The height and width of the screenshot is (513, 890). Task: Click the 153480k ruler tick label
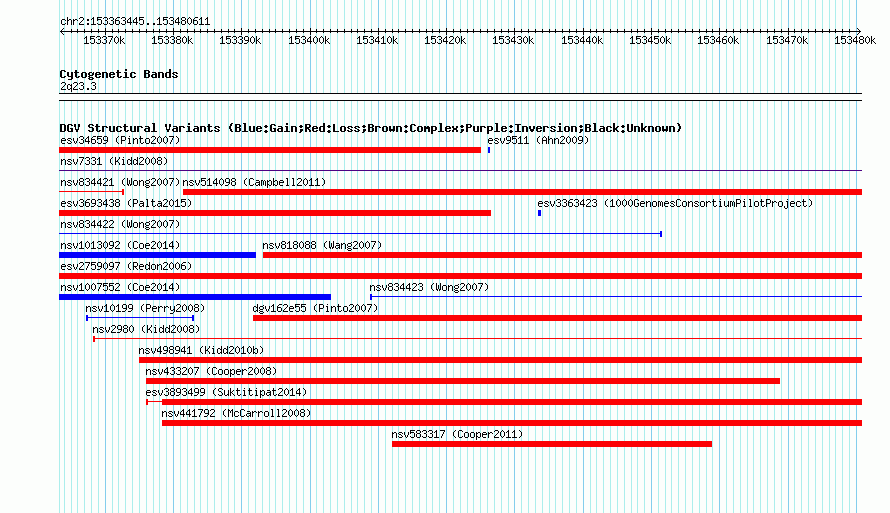point(855,40)
